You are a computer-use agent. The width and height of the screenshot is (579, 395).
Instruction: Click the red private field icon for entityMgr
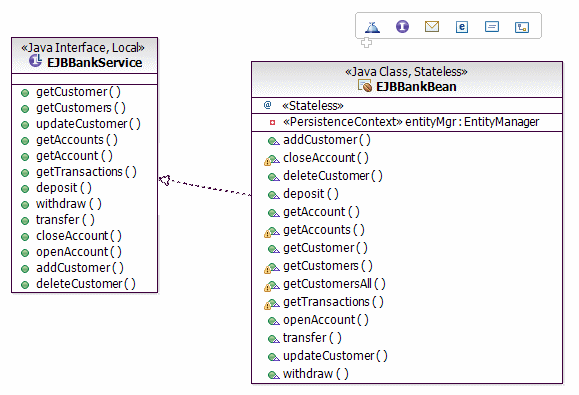[x=273, y=122]
